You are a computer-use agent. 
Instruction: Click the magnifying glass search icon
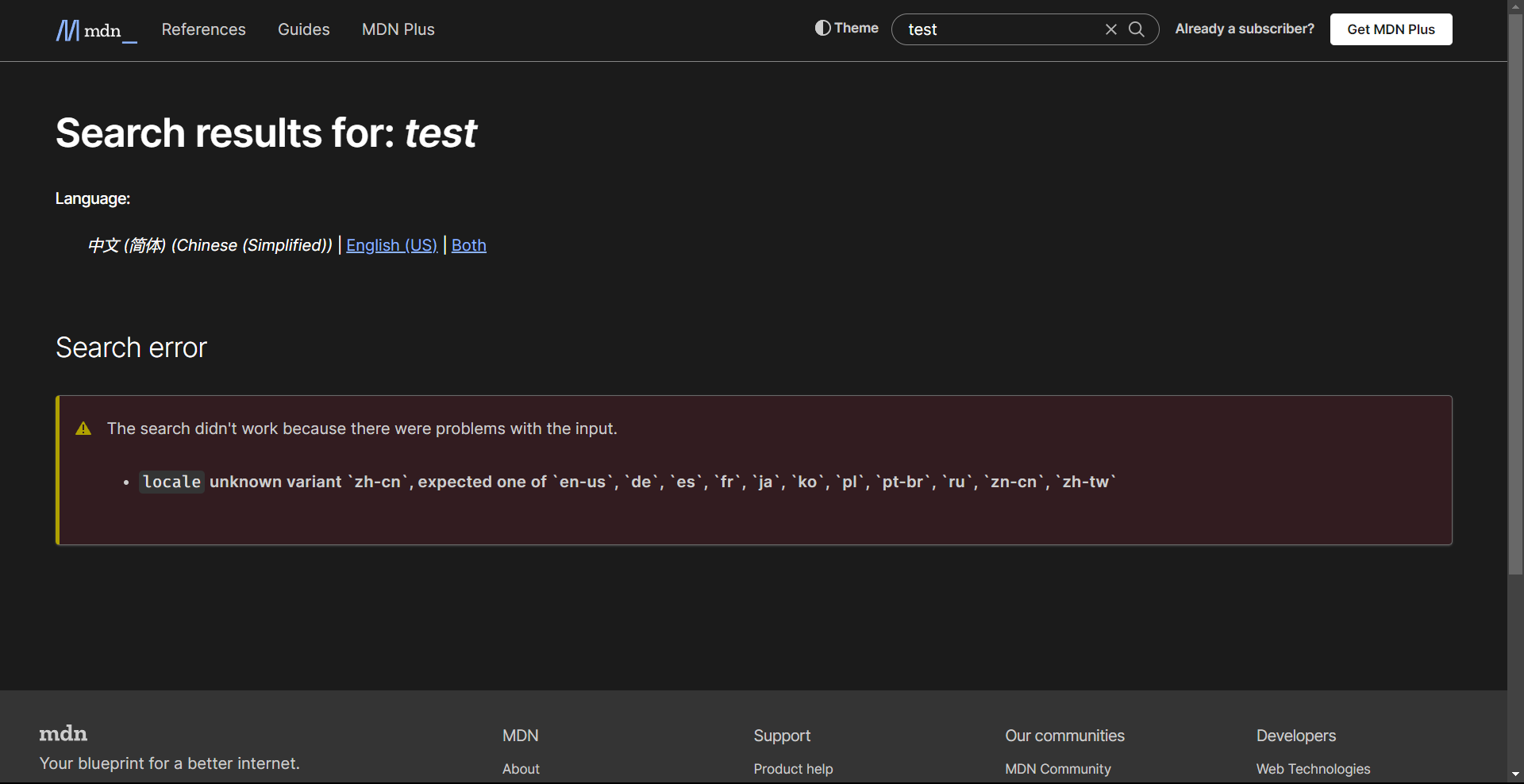pos(1137,29)
